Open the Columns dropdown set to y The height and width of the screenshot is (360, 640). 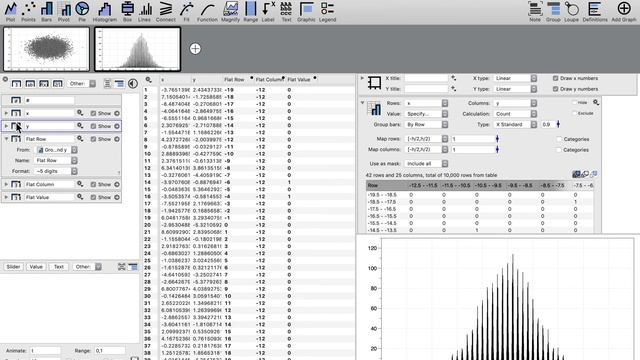point(515,103)
